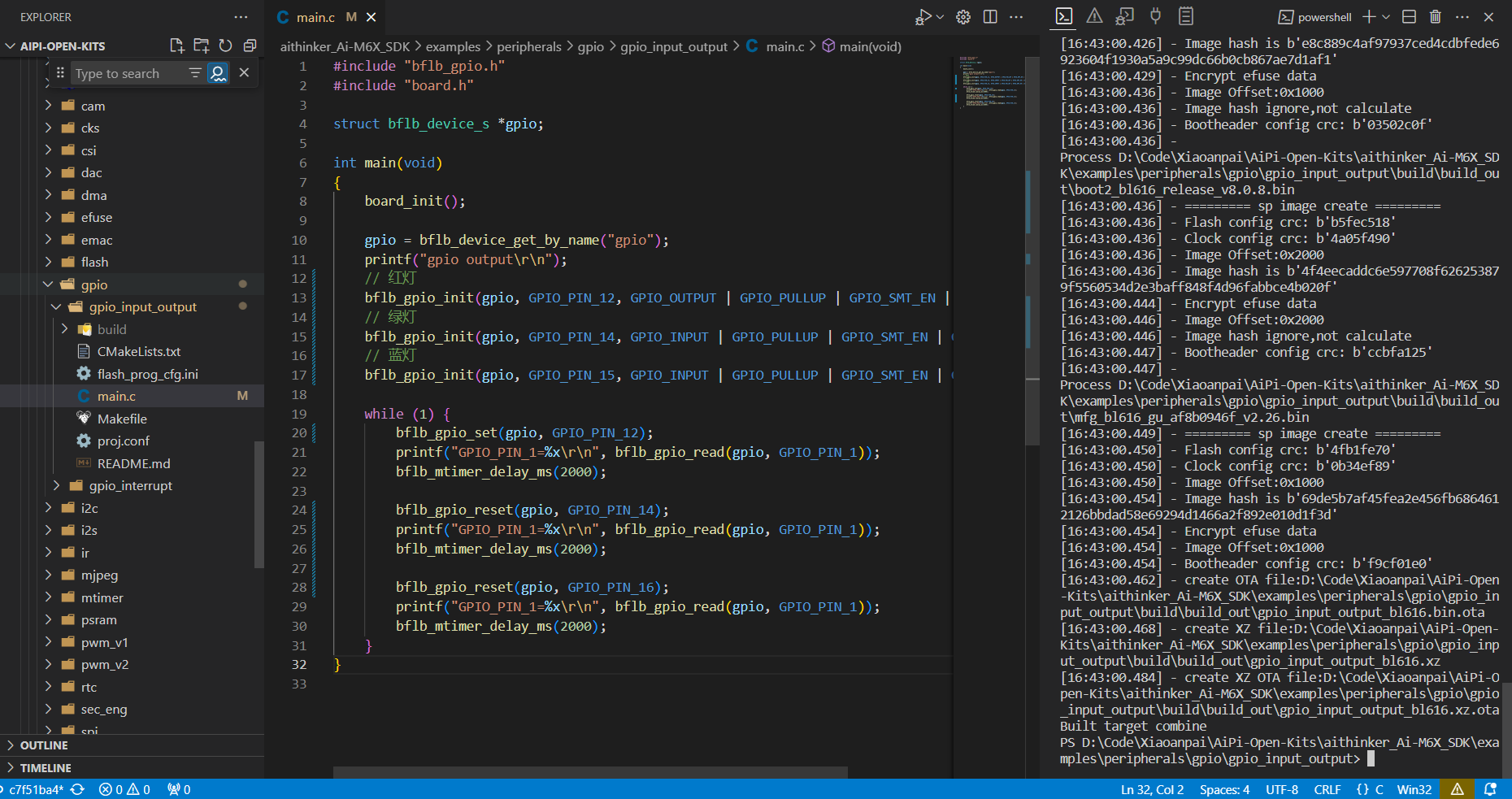The width and height of the screenshot is (1512, 799).
Task: Toggle filter mode in tree search
Action: pos(195,73)
